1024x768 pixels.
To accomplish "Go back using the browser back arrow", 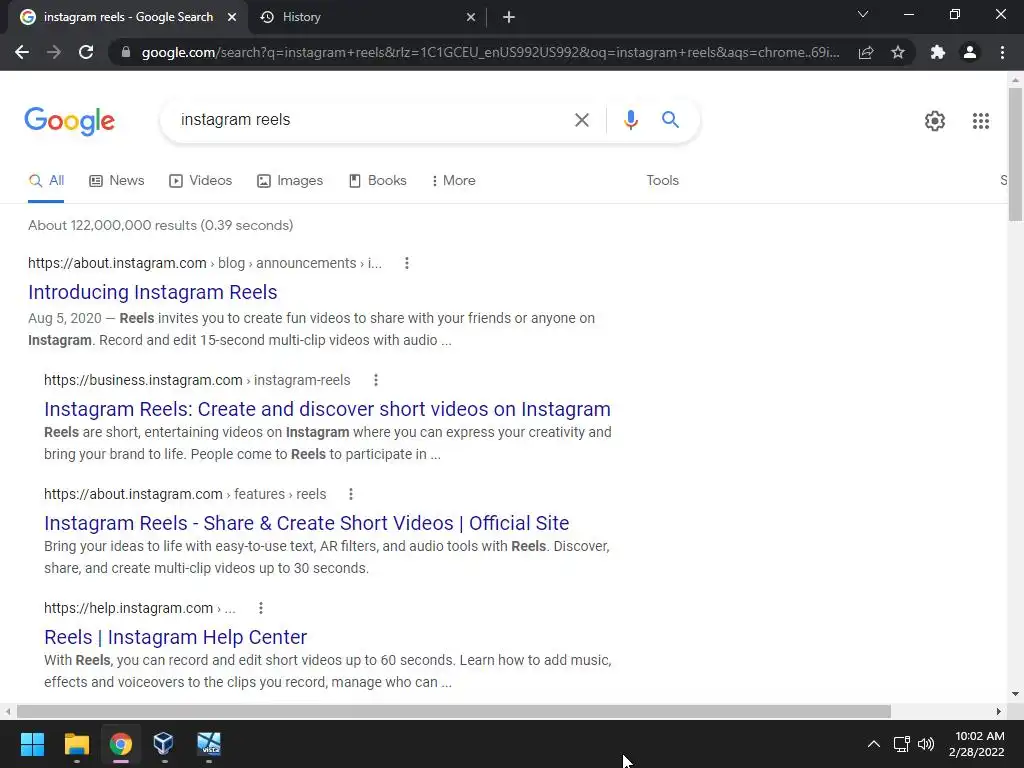I will click(22, 52).
